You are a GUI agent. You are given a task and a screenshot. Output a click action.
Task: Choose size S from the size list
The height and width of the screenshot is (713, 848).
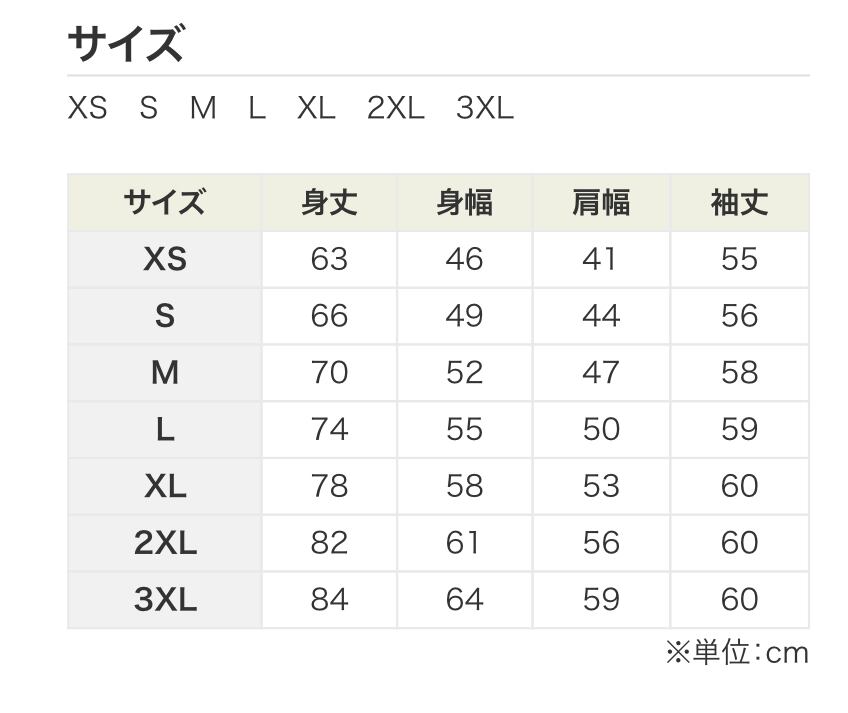[x=149, y=108]
